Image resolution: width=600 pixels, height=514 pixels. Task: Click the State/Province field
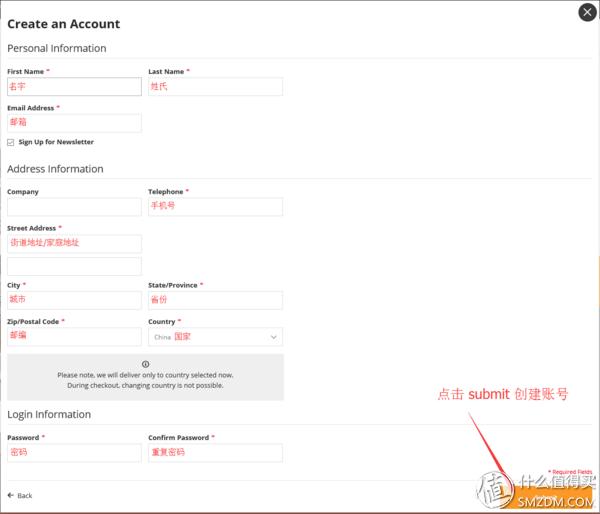click(x=215, y=300)
